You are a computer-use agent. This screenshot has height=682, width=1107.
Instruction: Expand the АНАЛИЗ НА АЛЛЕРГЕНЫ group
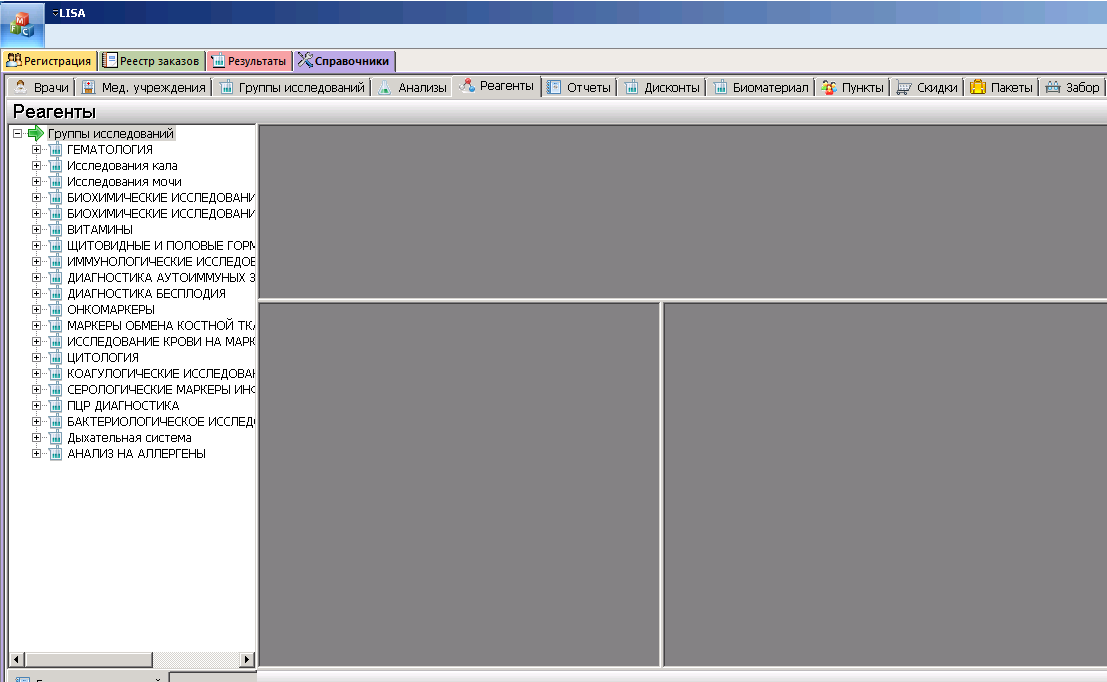37,453
